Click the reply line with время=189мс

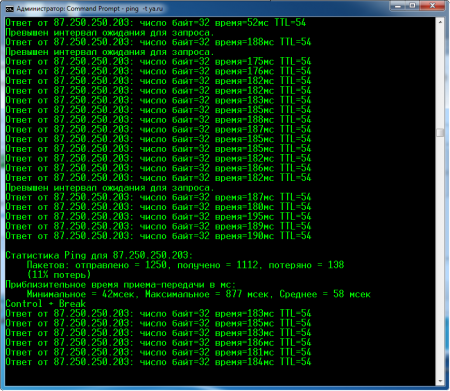(x=158, y=226)
